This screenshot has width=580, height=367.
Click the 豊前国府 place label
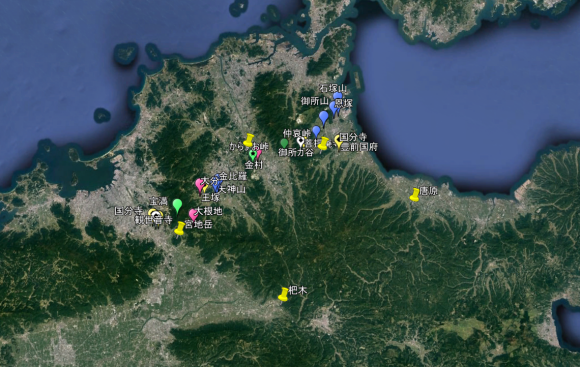[359, 147]
